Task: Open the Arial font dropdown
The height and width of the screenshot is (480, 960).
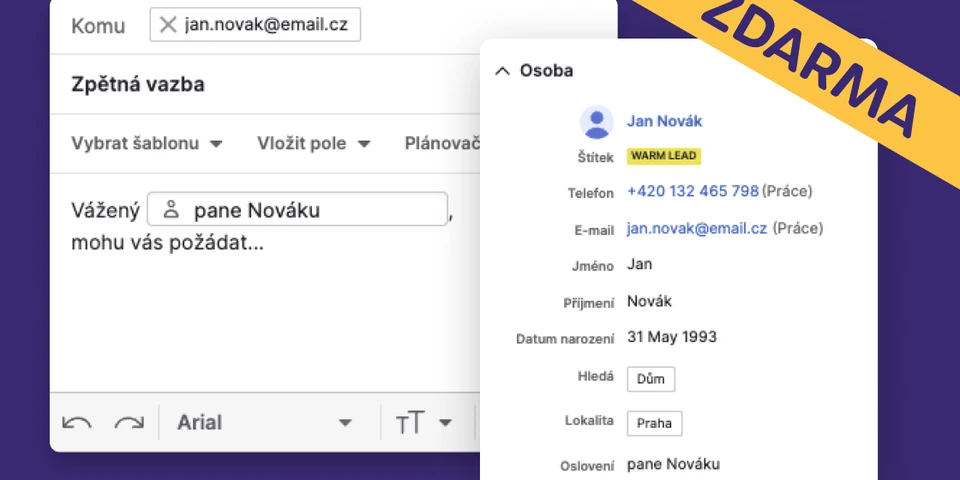Action: 264,422
